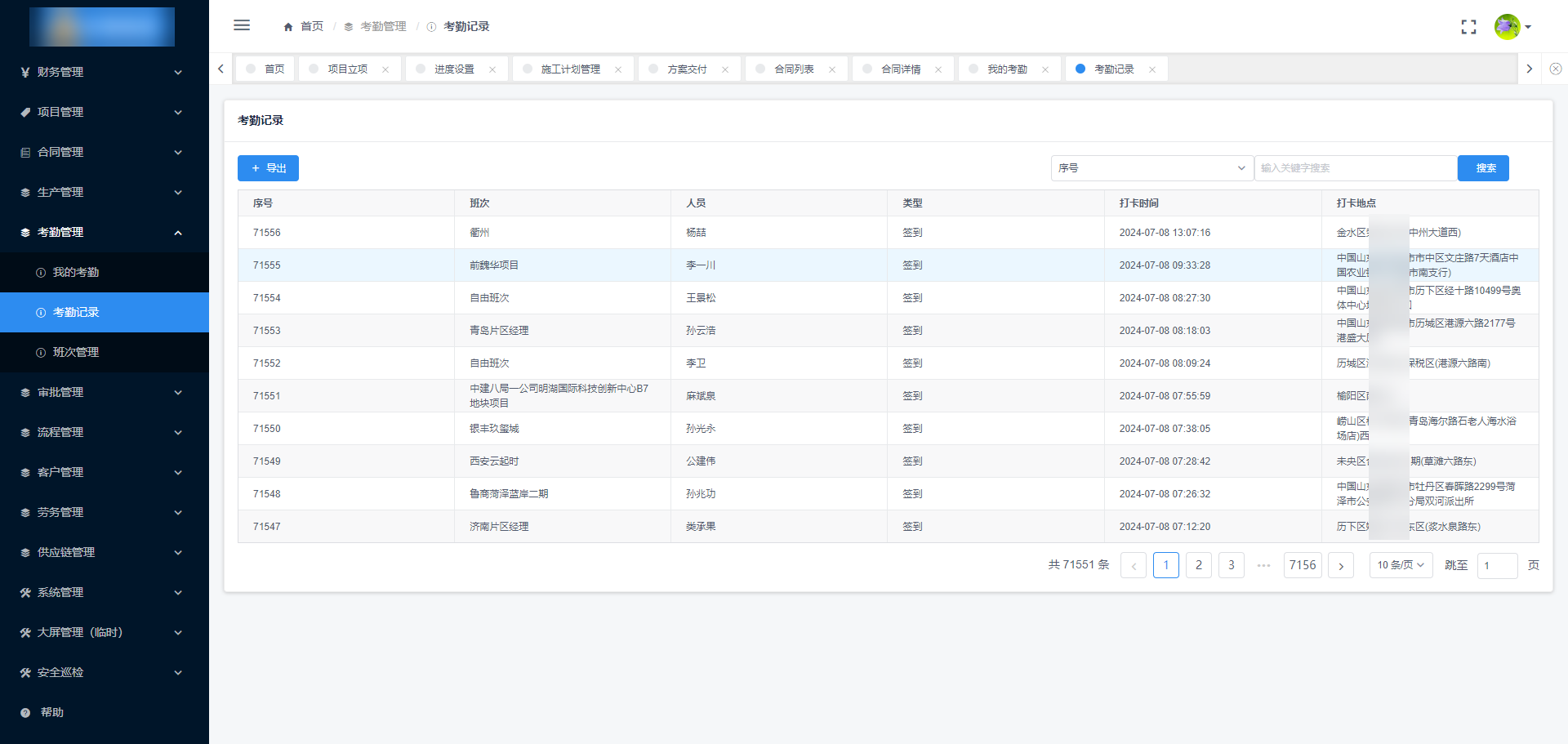Toggle the hamburger sidebar collapse icon
The image size is (1568, 744).
click(x=242, y=25)
